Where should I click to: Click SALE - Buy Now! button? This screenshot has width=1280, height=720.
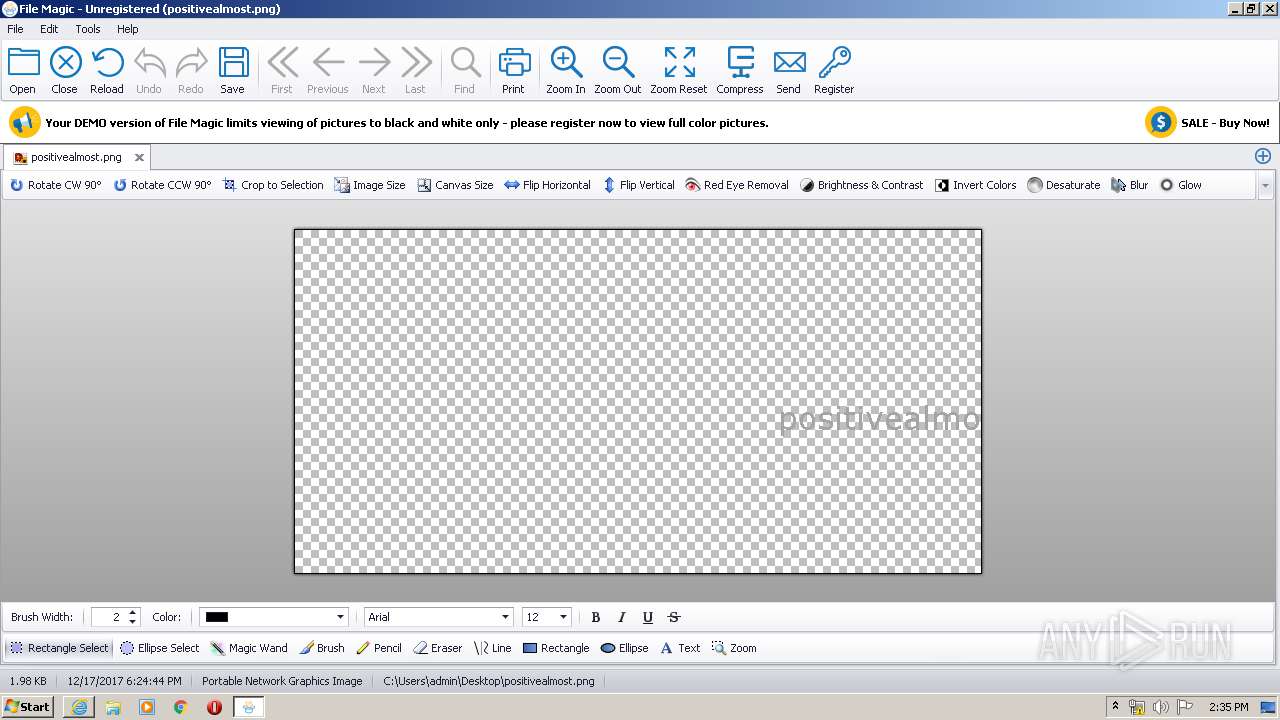pyautogui.click(x=1208, y=123)
